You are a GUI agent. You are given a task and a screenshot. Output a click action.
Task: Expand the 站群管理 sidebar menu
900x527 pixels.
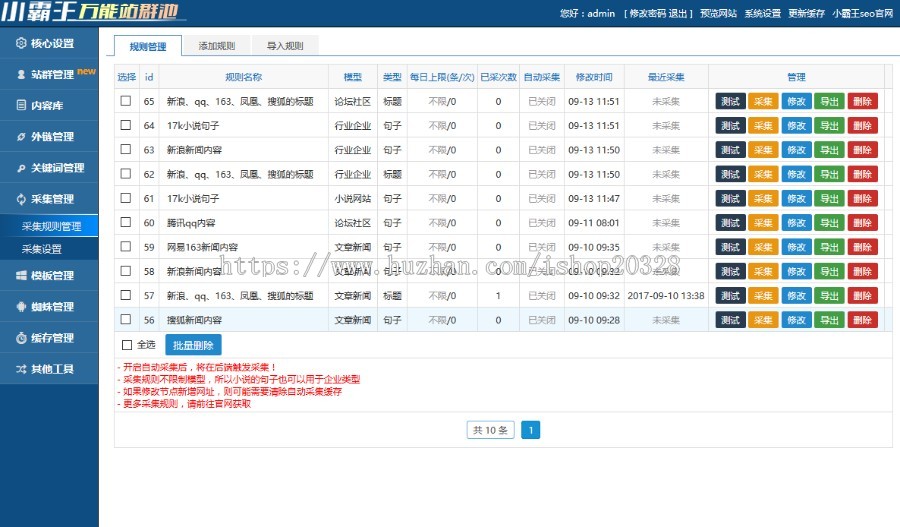coord(49,74)
